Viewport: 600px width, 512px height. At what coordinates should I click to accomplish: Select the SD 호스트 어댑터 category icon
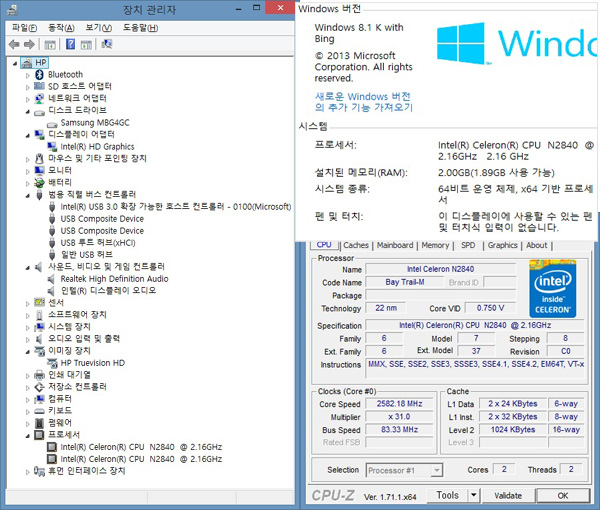coord(39,86)
